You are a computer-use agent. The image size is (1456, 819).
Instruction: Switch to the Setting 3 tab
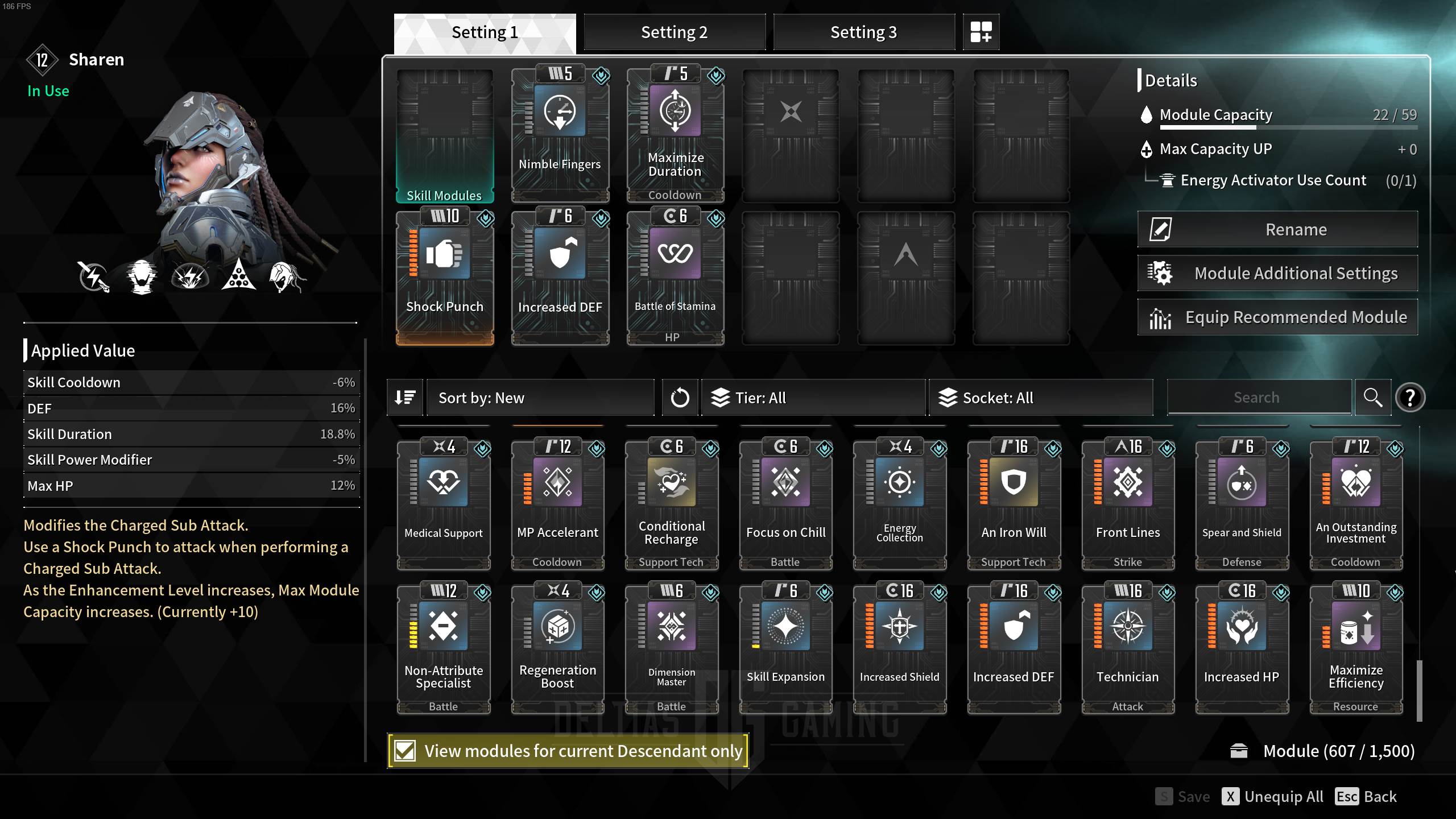click(x=864, y=32)
